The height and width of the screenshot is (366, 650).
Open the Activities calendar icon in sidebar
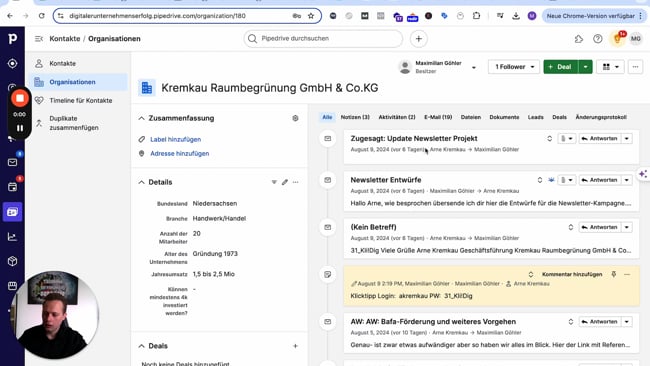(12, 187)
